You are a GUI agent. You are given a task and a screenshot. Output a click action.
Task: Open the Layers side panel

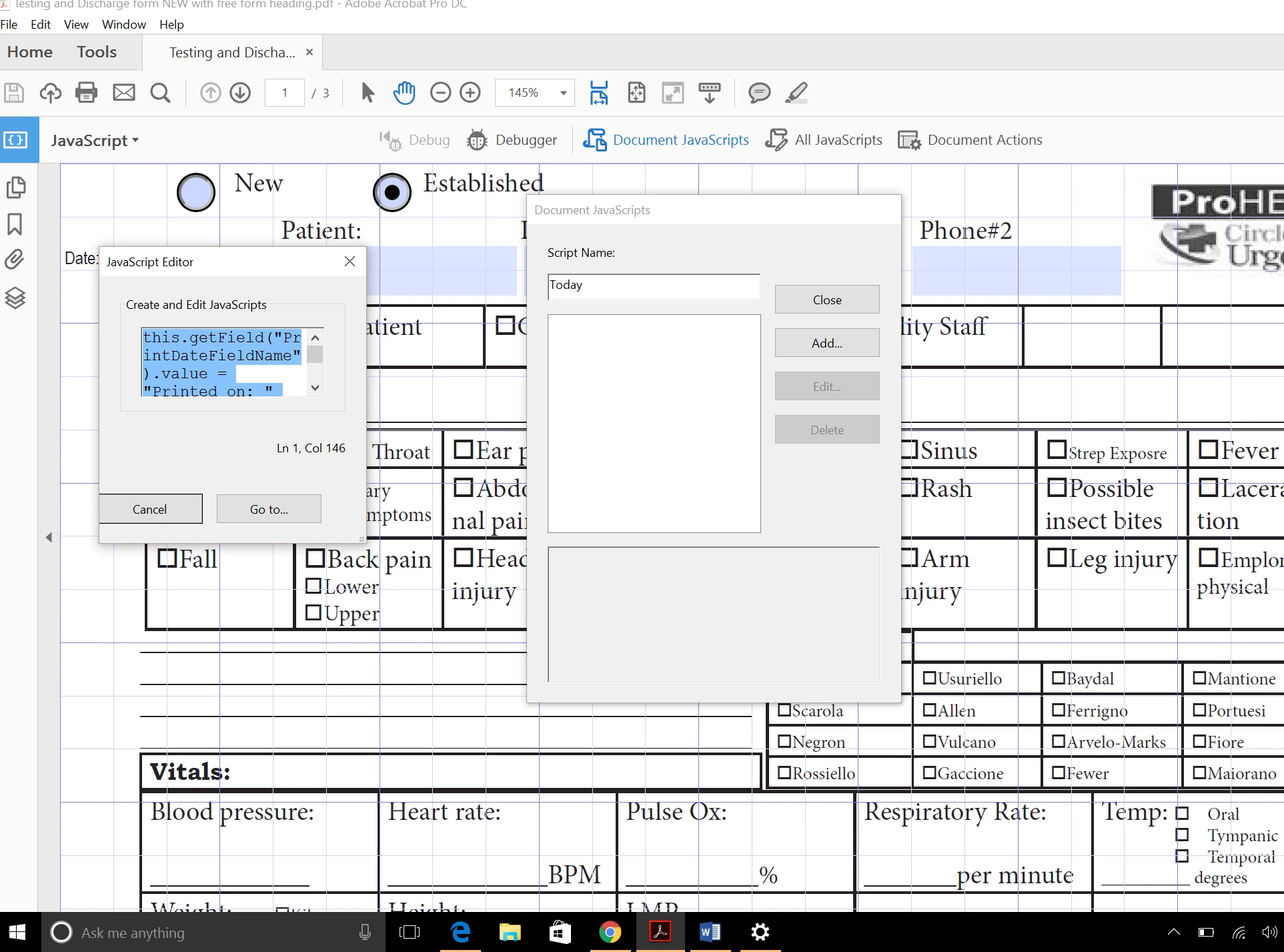click(x=15, y=298)
